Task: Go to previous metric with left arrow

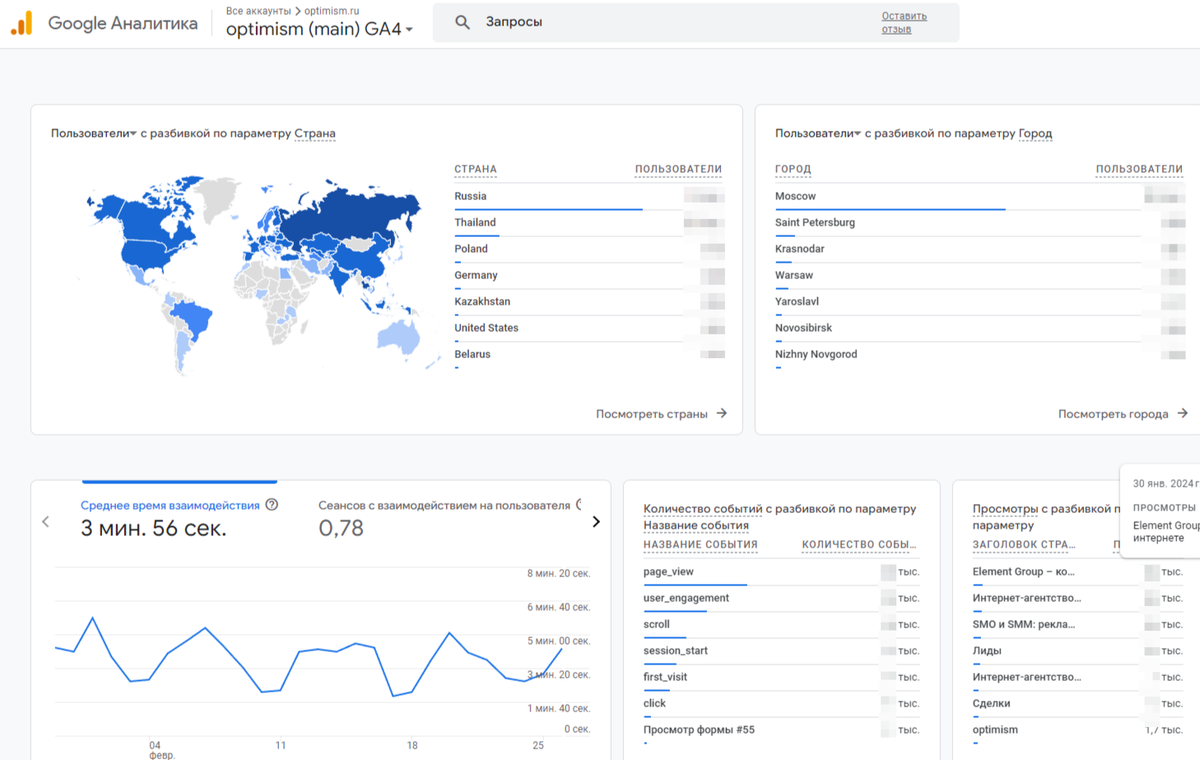Action: tap(45, 521)
